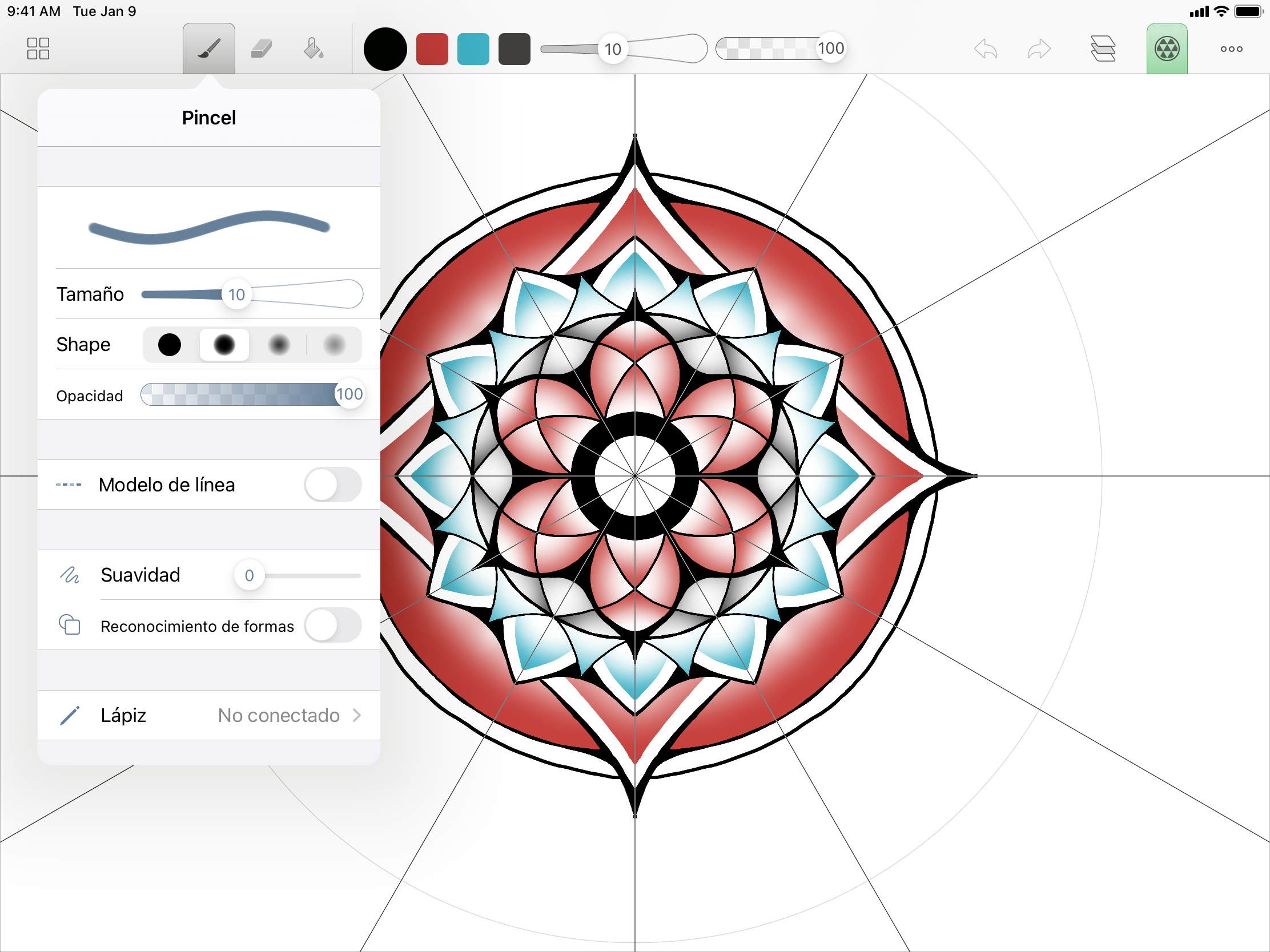Viewport: 1270px width, 952px height.
Task: Select the hard-edge brush shape
Action: pos(170,345)
